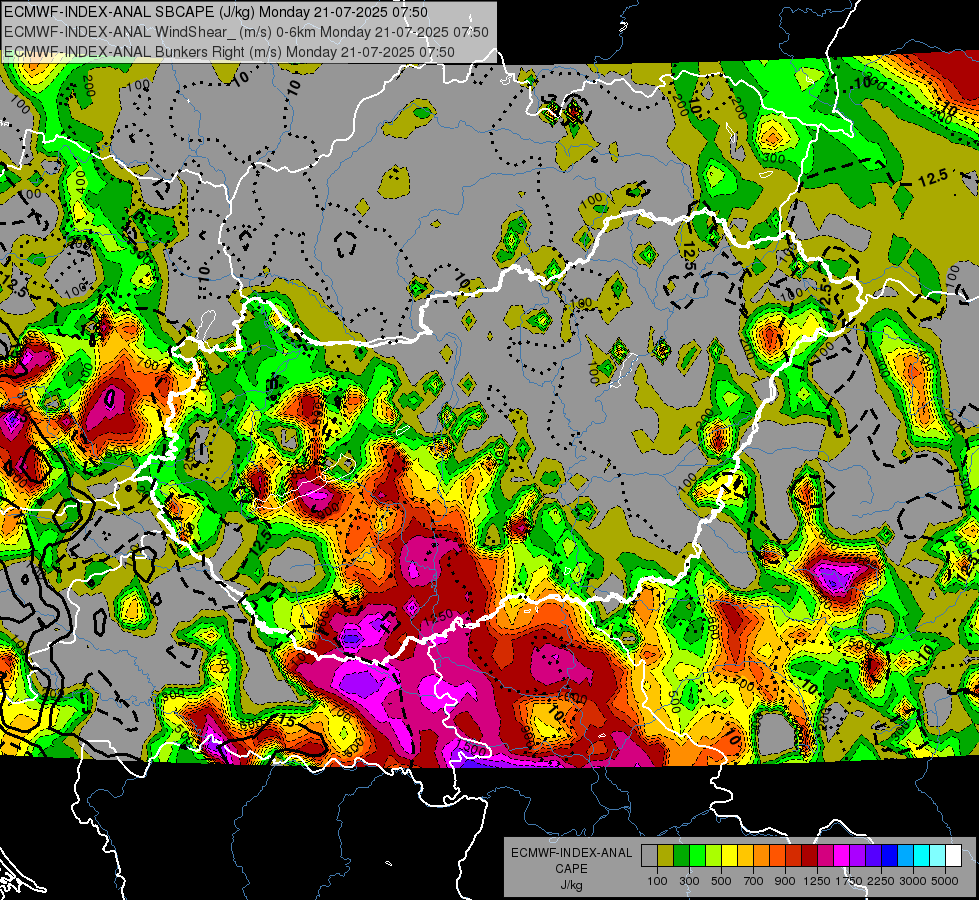Select the olive swatch in the legend
Screen dimensions: 979x900
pos(666,856)
